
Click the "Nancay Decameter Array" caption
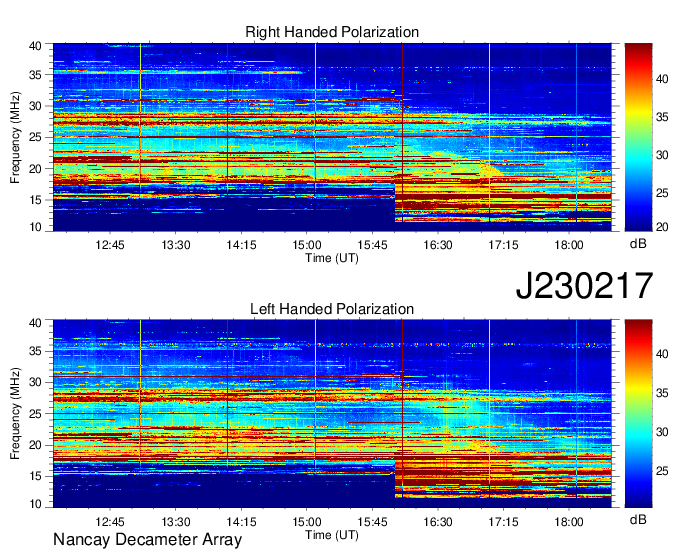147,539
